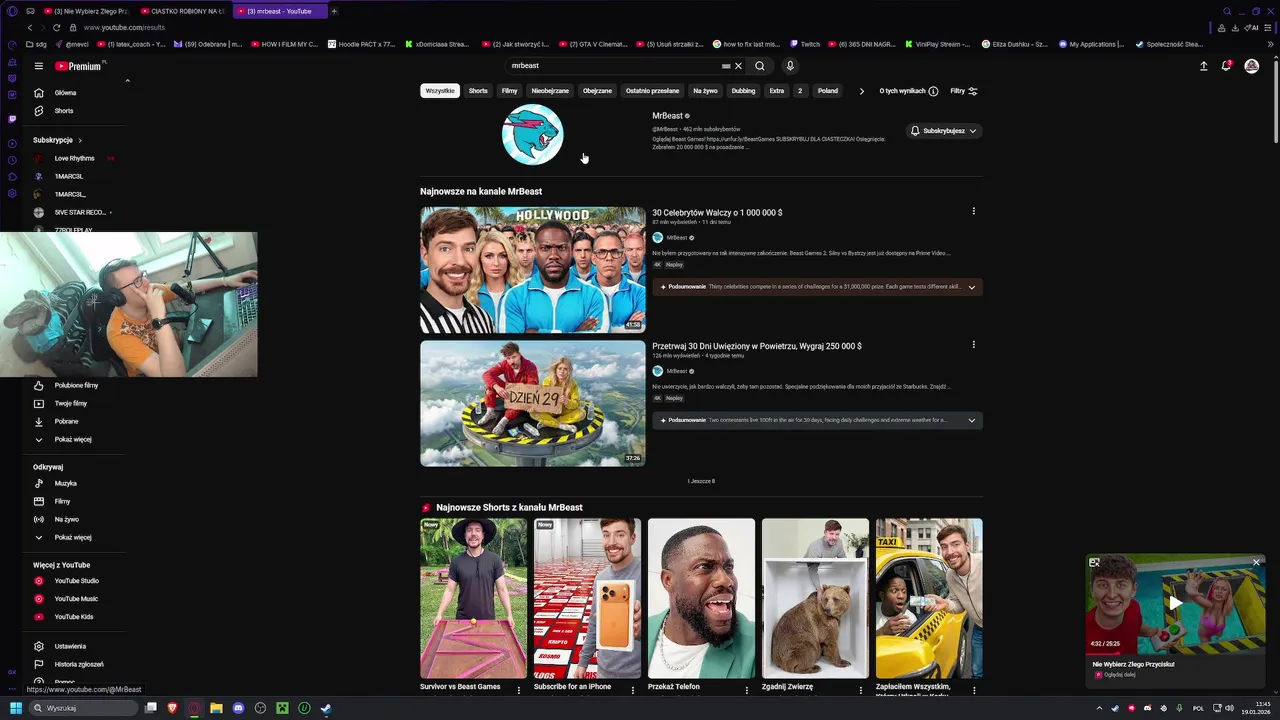The image size is (1280, 720).
Task: Select the Poland filter chip
Action: 828,91
